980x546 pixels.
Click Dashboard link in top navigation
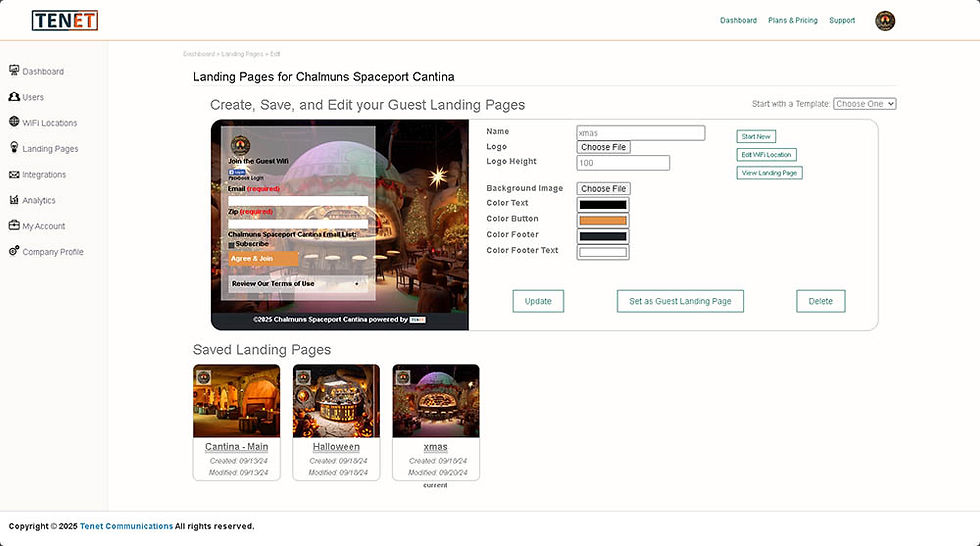[738, 21]
